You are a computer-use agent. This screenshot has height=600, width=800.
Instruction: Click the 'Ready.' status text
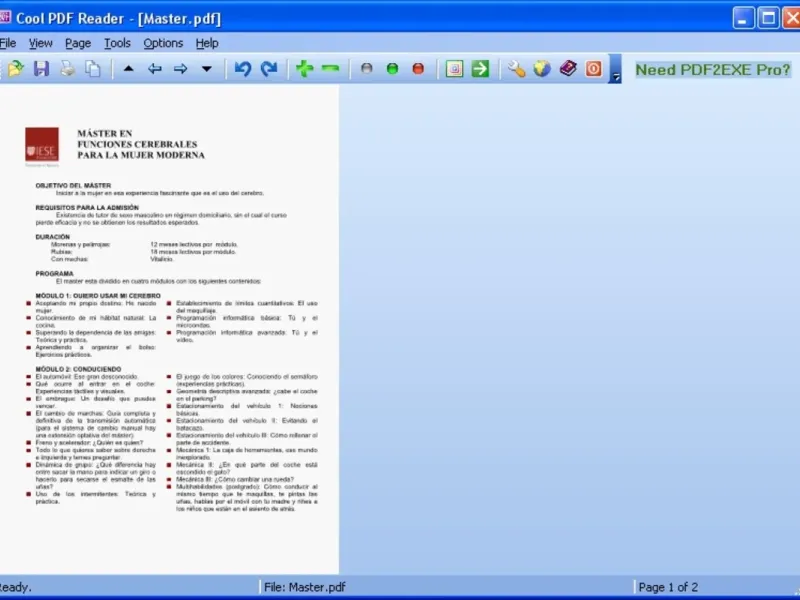pos(15,587)
